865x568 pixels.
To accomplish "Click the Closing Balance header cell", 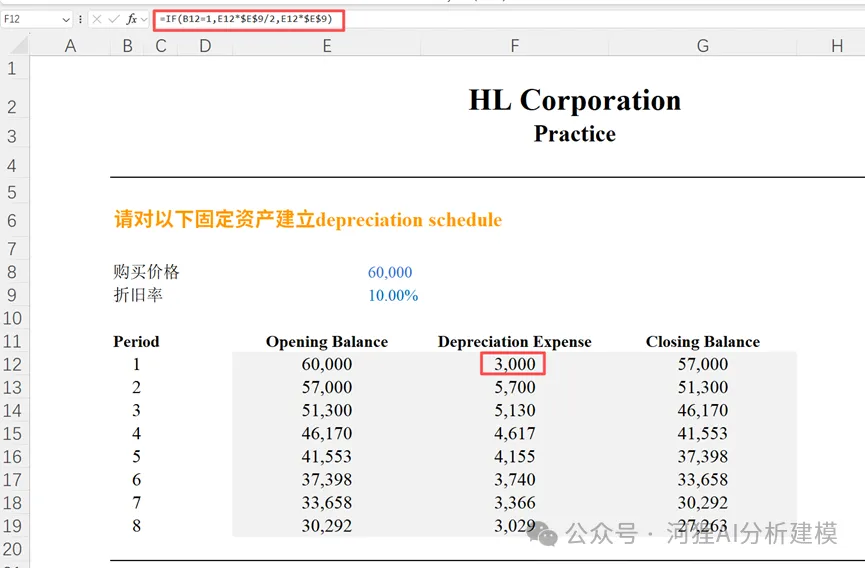I will (703, 342).
